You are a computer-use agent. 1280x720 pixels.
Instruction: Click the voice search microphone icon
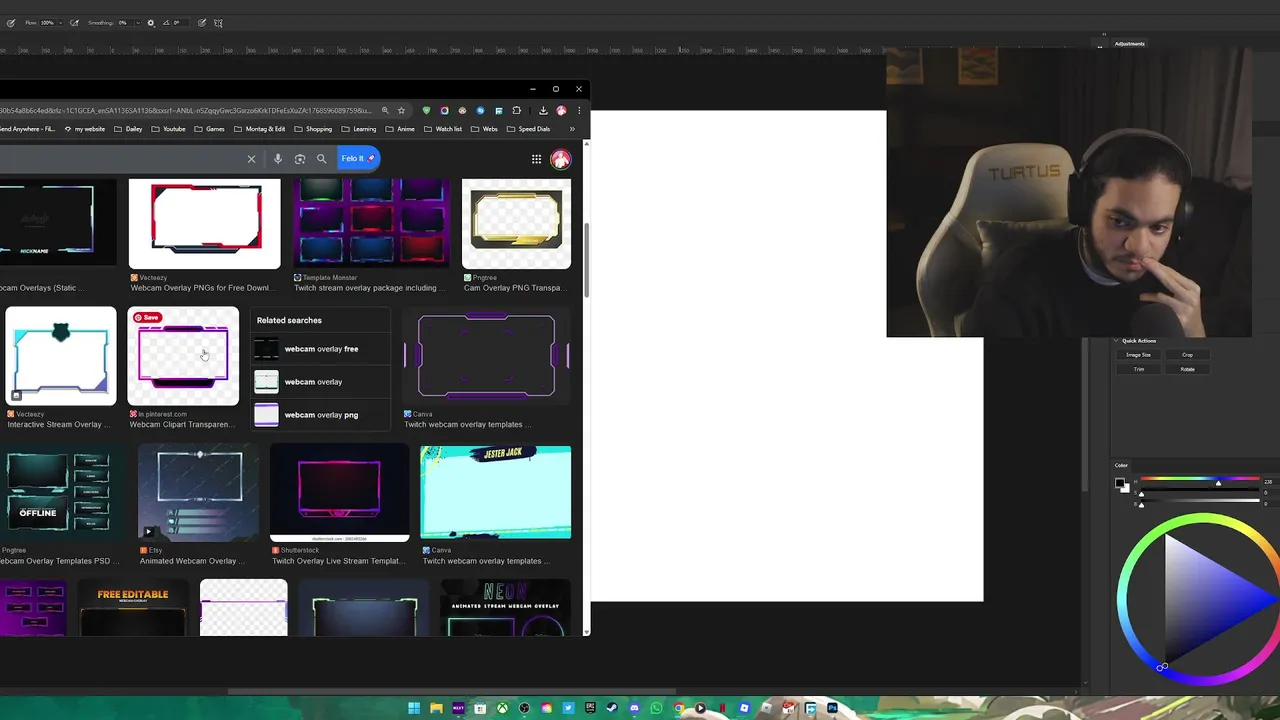[278, 159]
